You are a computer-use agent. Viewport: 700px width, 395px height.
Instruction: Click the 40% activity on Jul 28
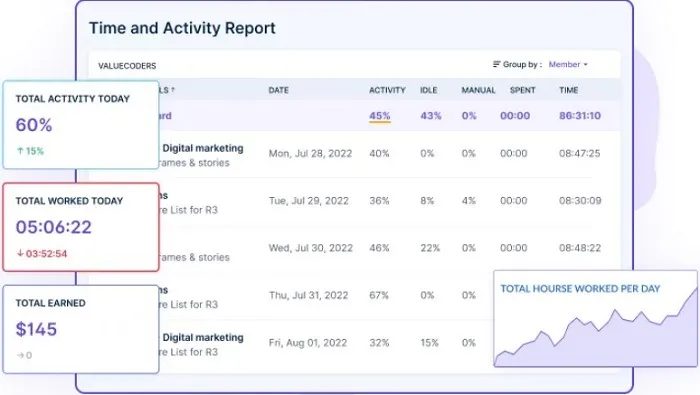click(x=379, y=154)
